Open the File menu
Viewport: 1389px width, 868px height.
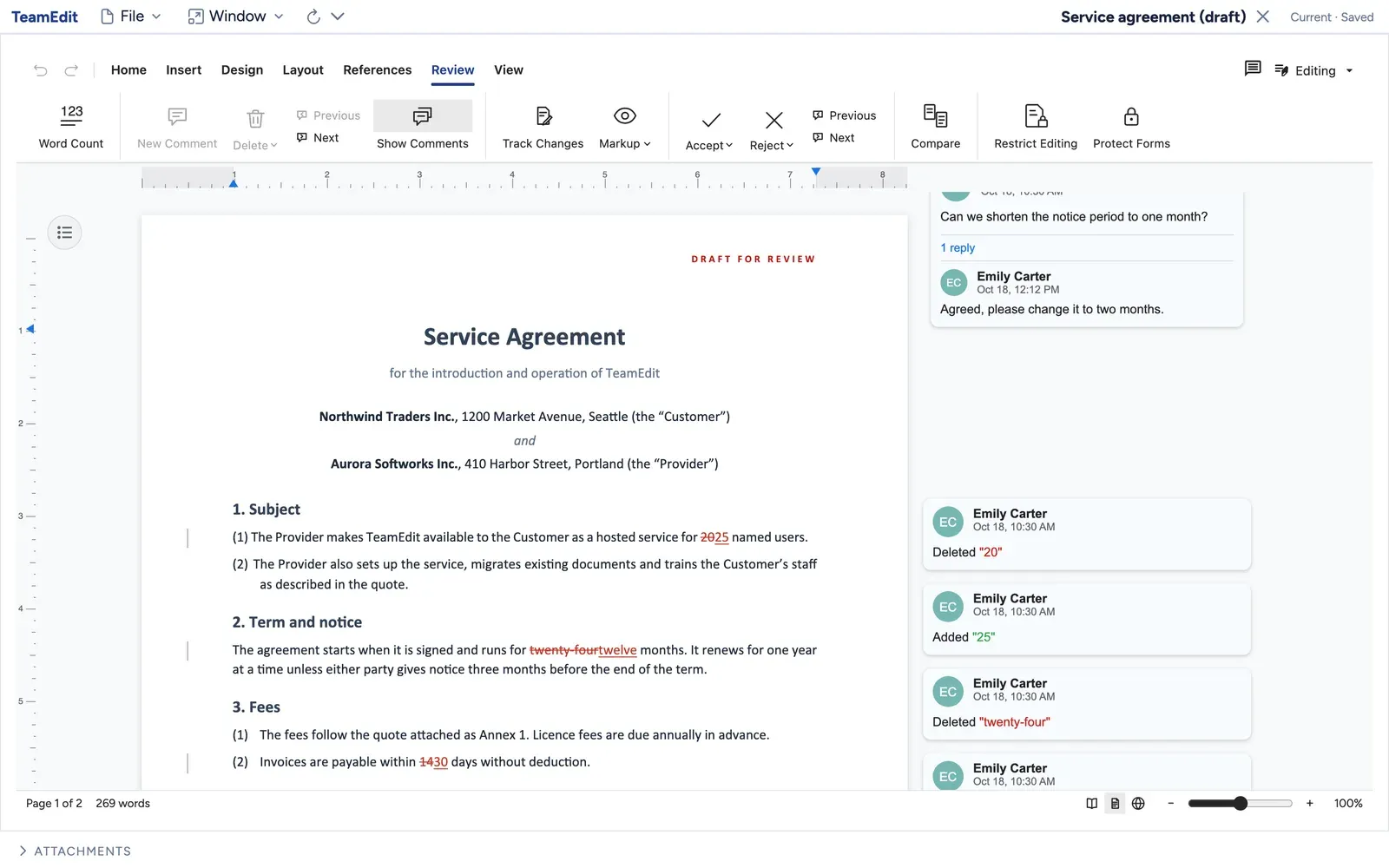tap(131, 16)
